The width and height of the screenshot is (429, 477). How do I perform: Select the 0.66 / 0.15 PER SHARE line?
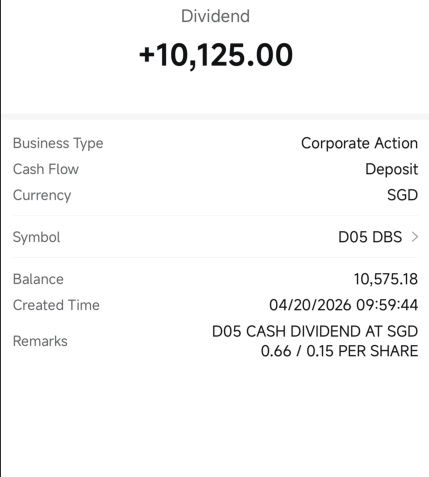point(339,351)
